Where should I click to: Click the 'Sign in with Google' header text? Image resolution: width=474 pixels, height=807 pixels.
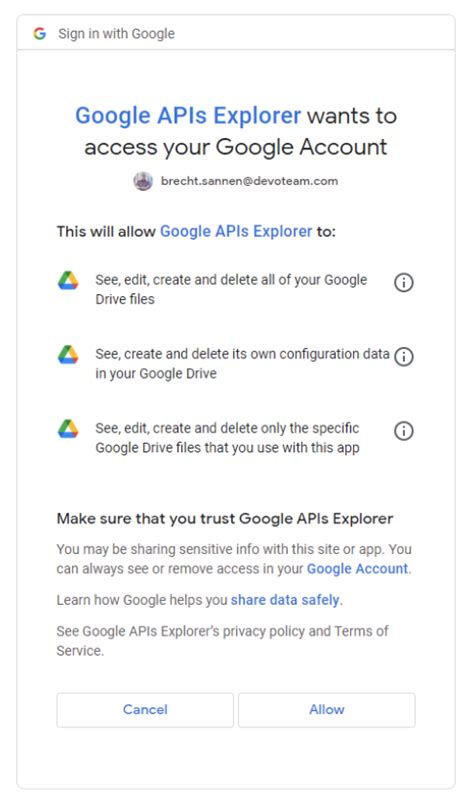pos(116,34)
